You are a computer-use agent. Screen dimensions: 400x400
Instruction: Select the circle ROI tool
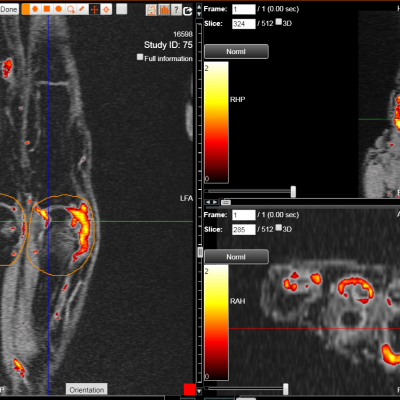click(x=59, y=9)
